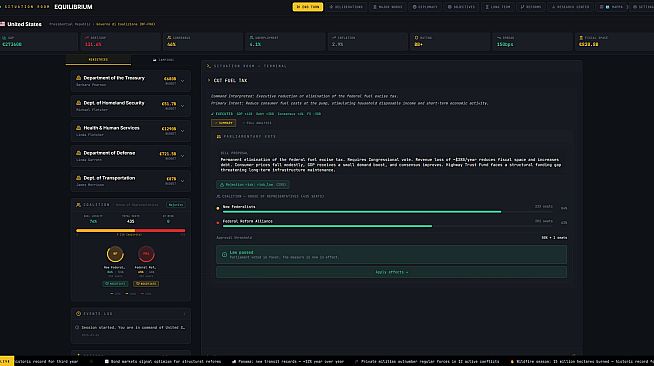Open the Objectives panel
The height and width of the screenshot is (366, 654).
pos(461,7)
